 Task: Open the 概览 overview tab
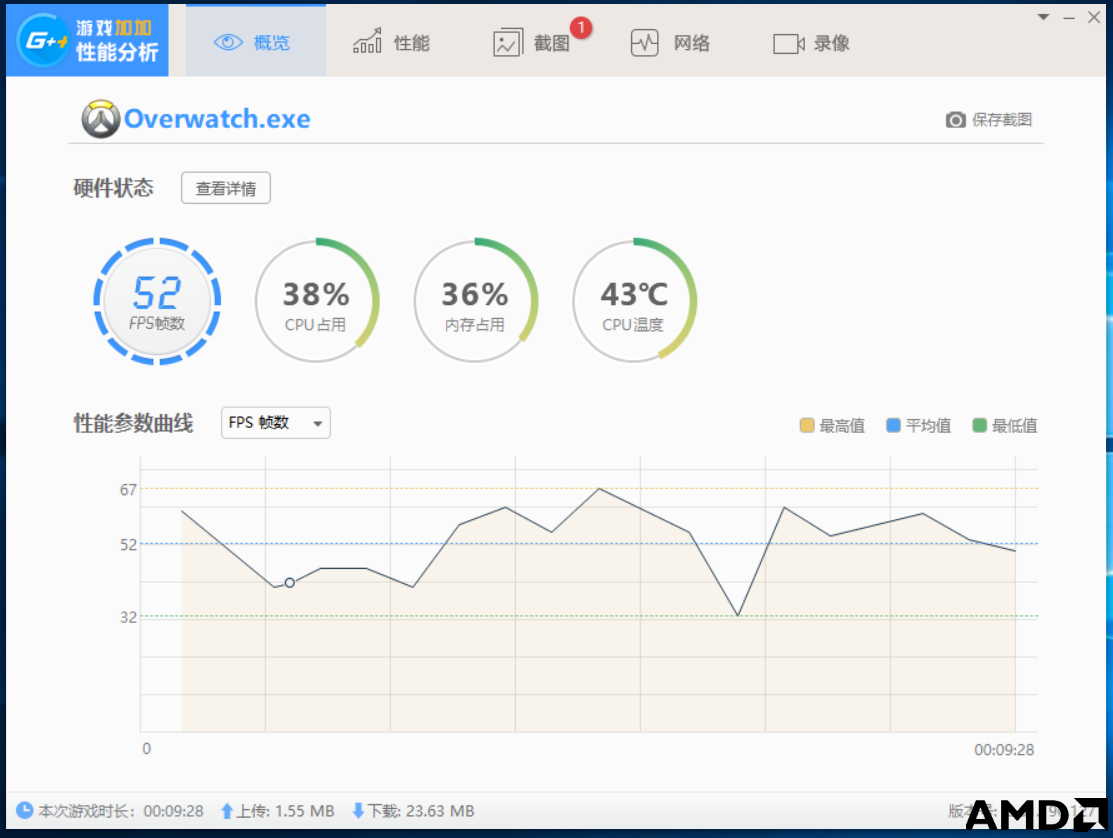click(x=256, y=41)
